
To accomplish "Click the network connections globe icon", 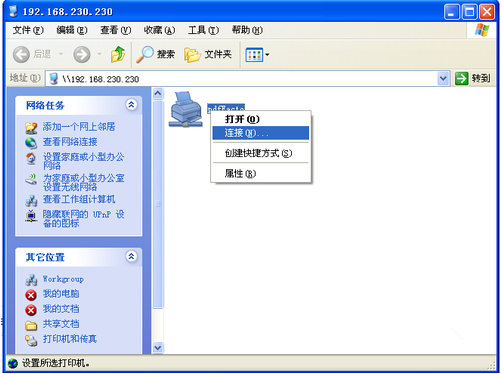I will pos(31,143).
